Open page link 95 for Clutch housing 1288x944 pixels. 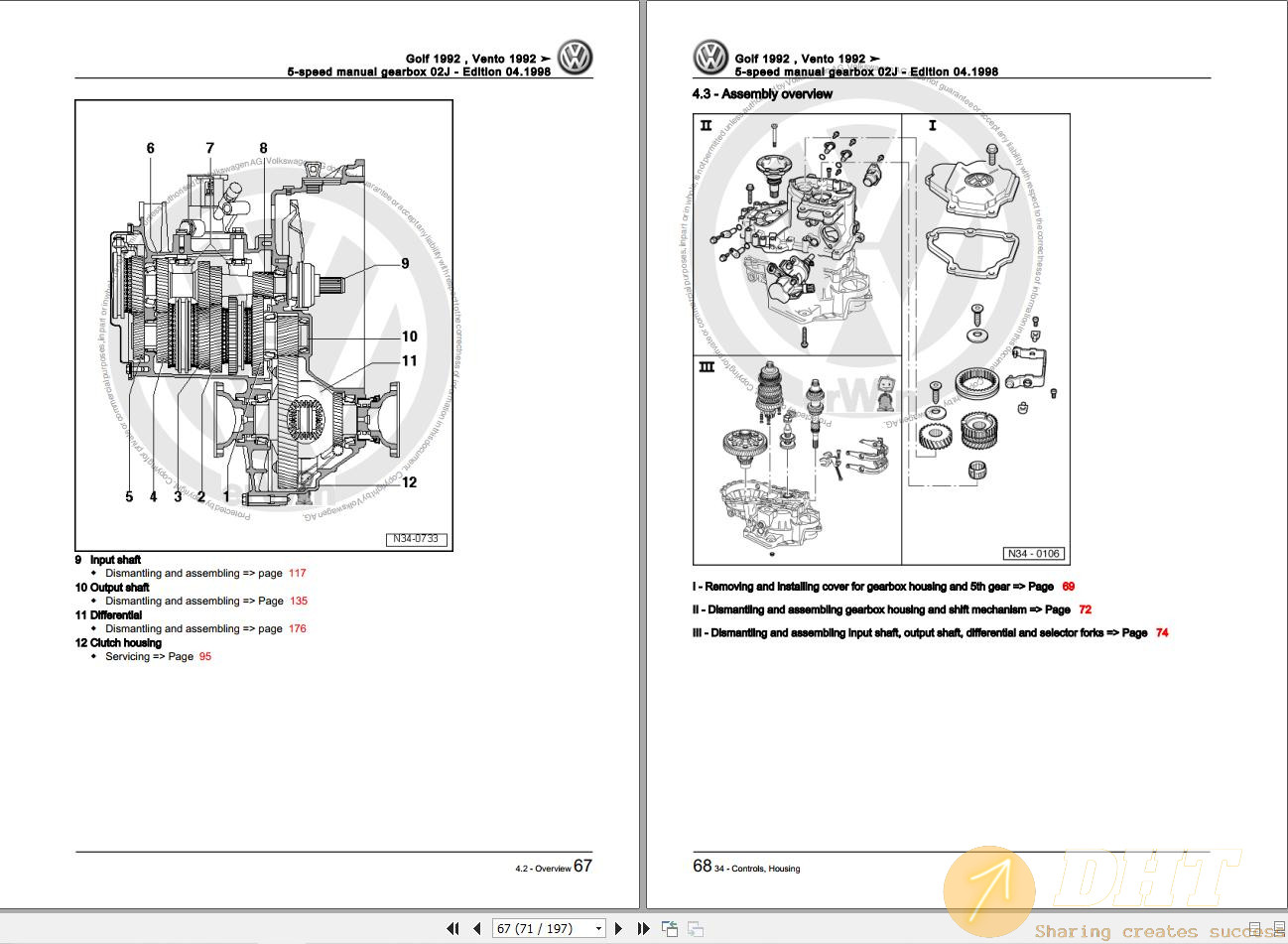(x=205, y=657)
